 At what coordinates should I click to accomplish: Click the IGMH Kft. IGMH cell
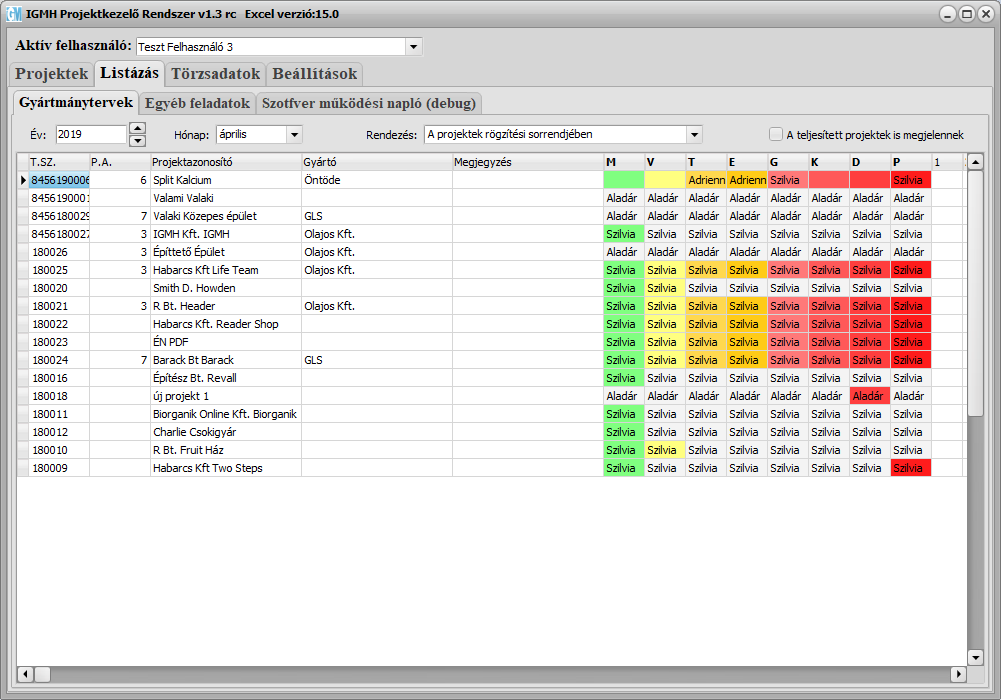coord(226,234)
